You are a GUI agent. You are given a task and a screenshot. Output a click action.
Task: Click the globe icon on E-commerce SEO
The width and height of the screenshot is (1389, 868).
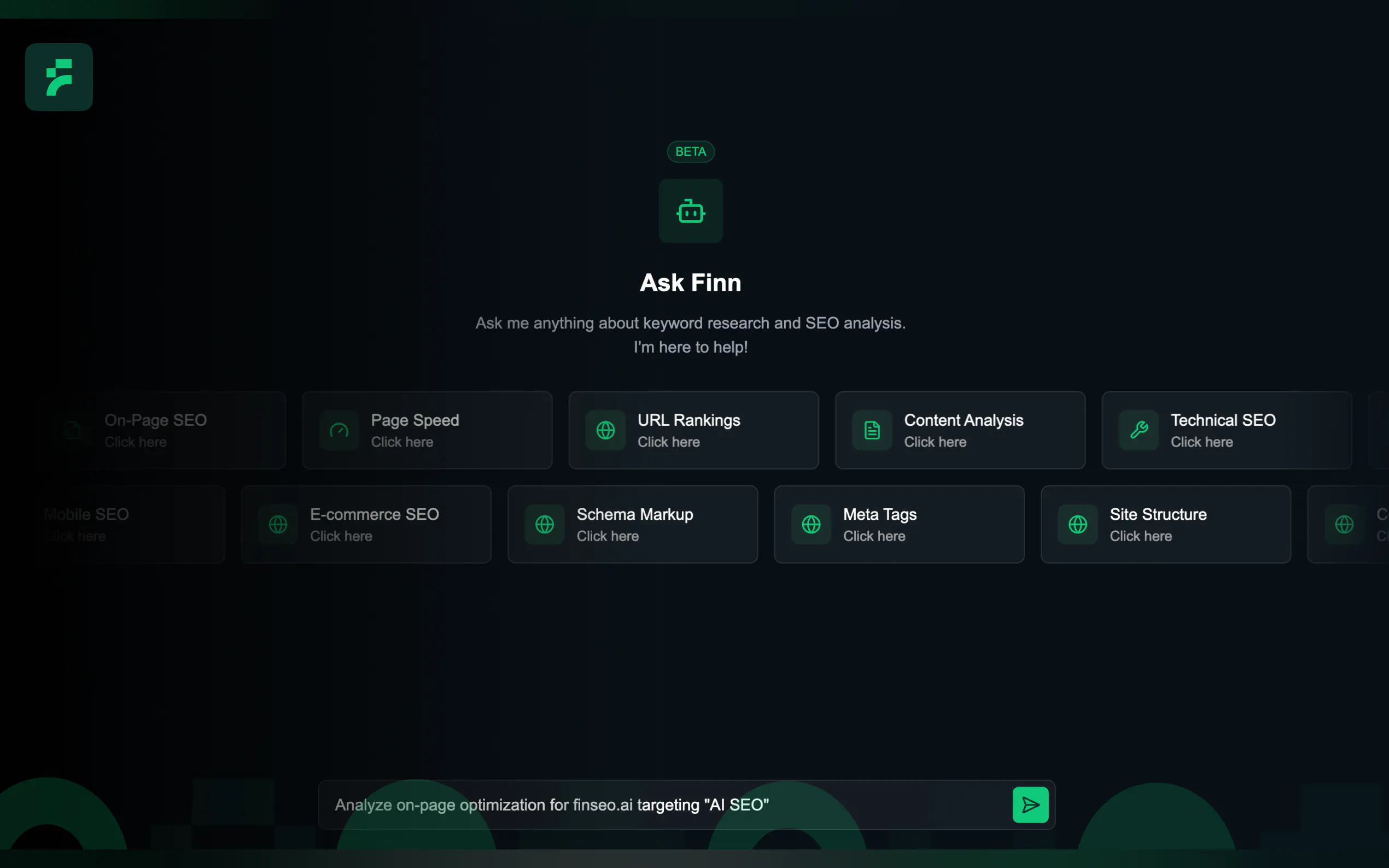click(x=278, y=524)
